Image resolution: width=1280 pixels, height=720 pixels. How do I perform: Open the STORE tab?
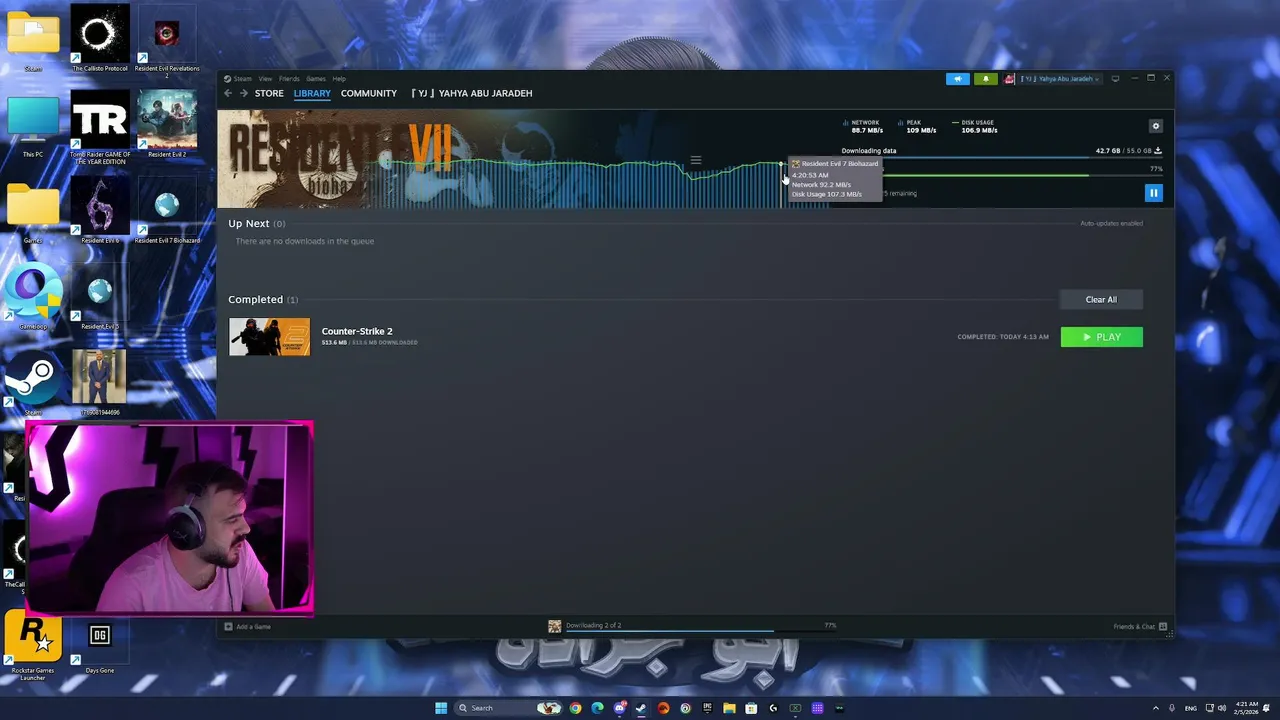(269, 93)
